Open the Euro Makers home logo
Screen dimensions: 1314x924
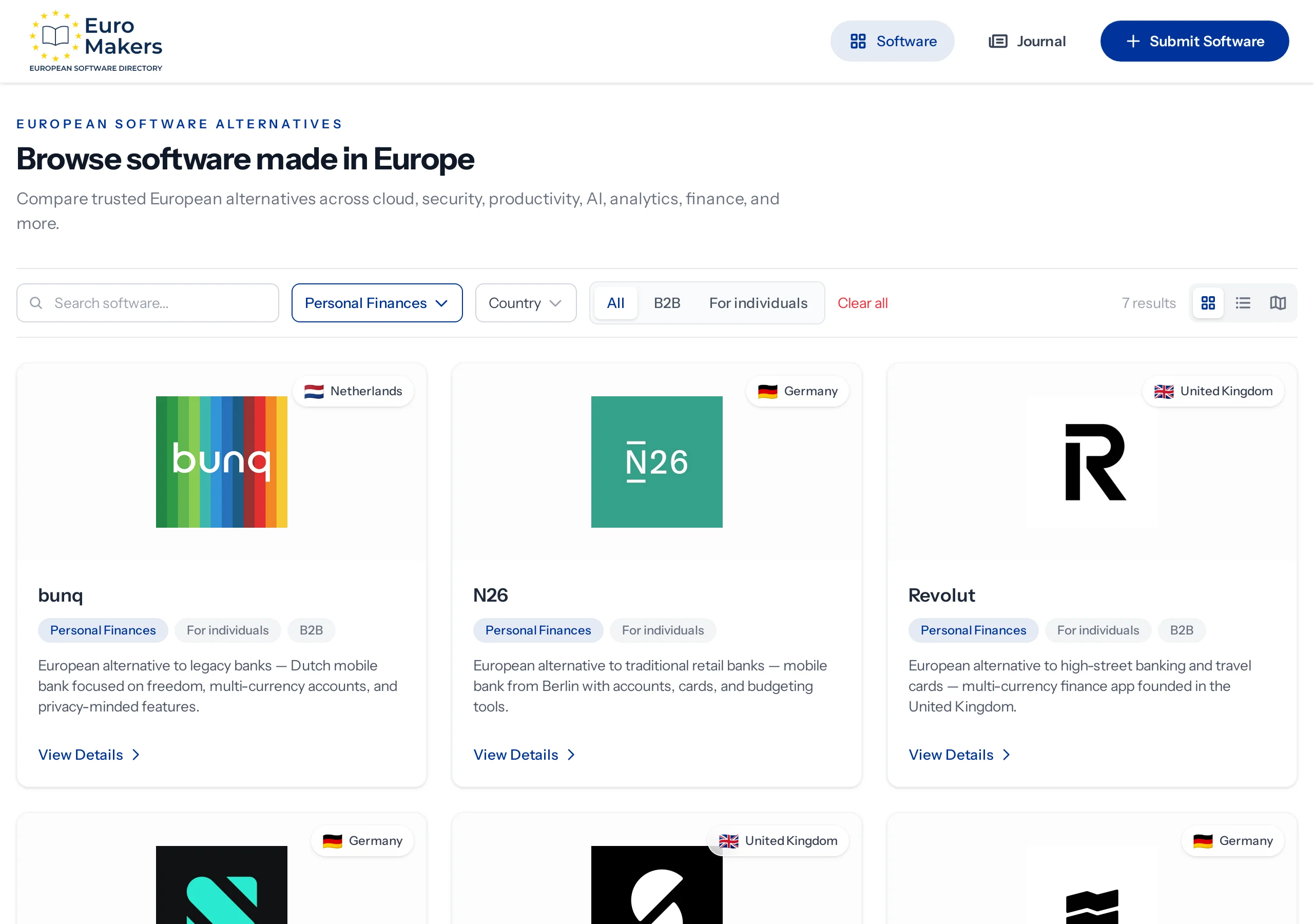tap(96, 41)
